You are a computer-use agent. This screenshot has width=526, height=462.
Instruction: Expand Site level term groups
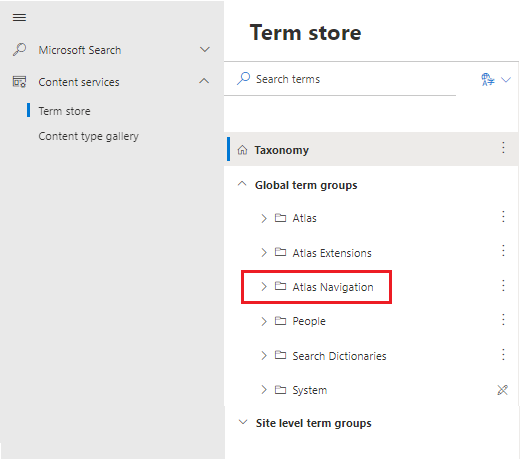pos(243,422)
